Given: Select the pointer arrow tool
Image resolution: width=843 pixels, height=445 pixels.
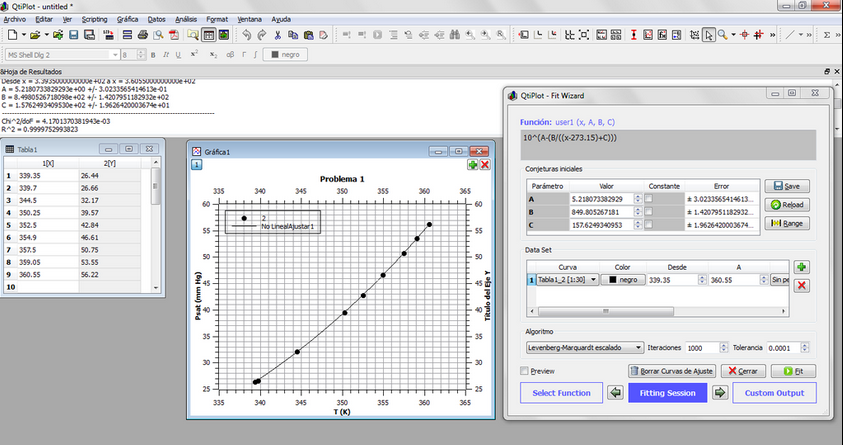Looking at the screenshot, I should 709,35.
